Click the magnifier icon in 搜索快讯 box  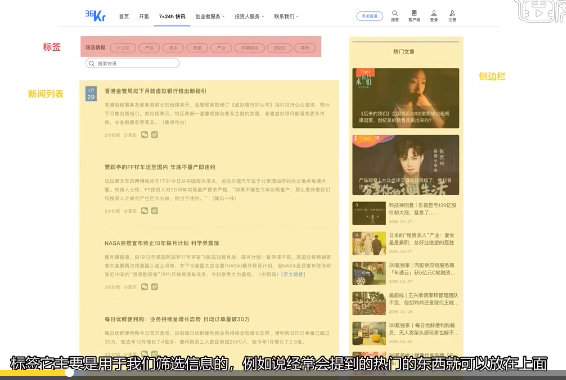[x=92, y=64]
